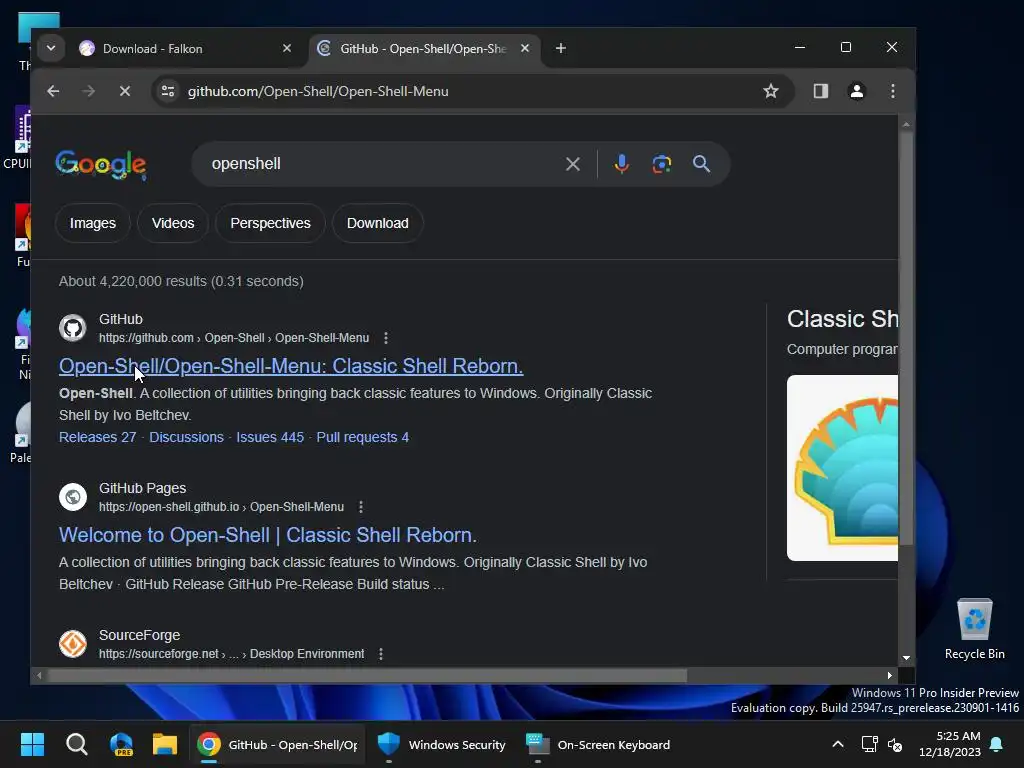
Task: Open a new tab with plus button
Action: coord(560,48)
